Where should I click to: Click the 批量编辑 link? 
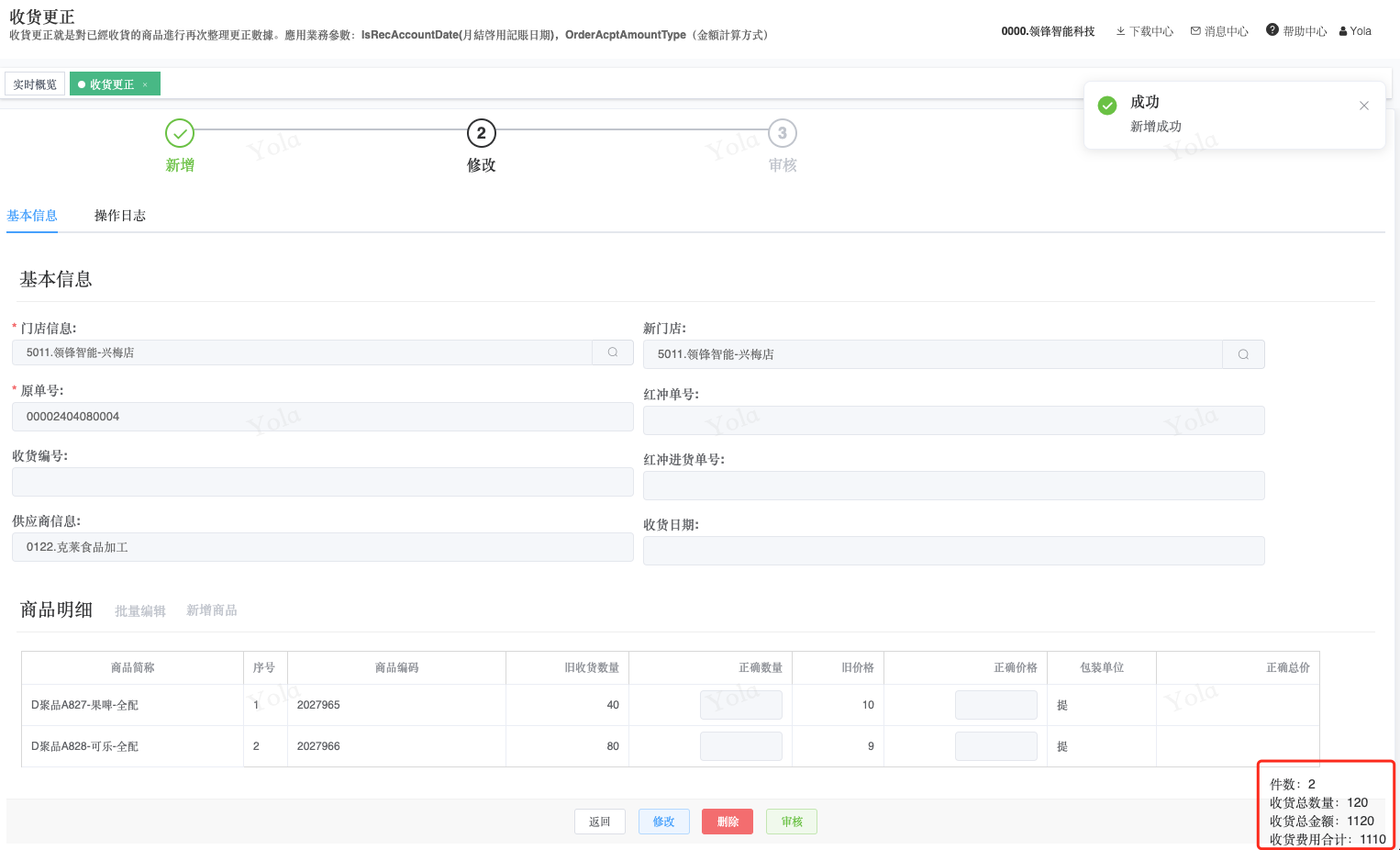click(x=140, y=611)
